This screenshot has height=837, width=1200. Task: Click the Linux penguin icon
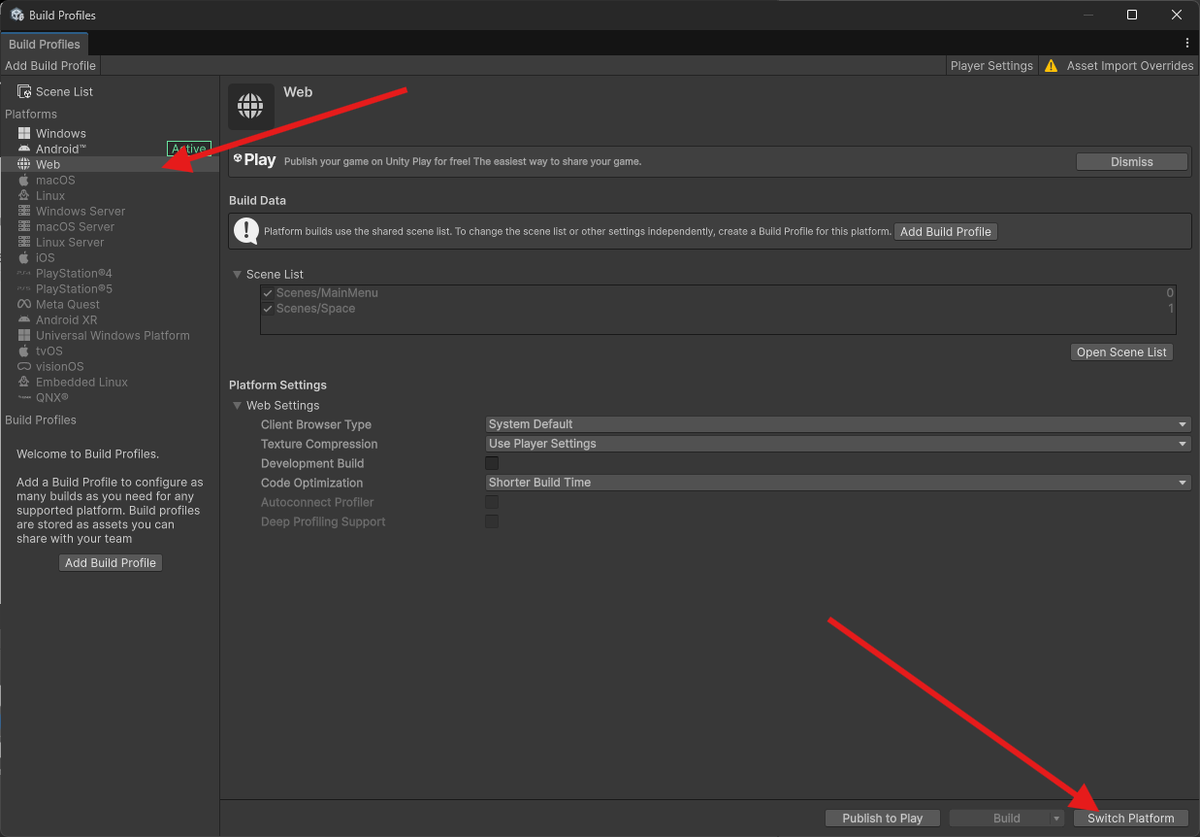click(x=24, y=196)
